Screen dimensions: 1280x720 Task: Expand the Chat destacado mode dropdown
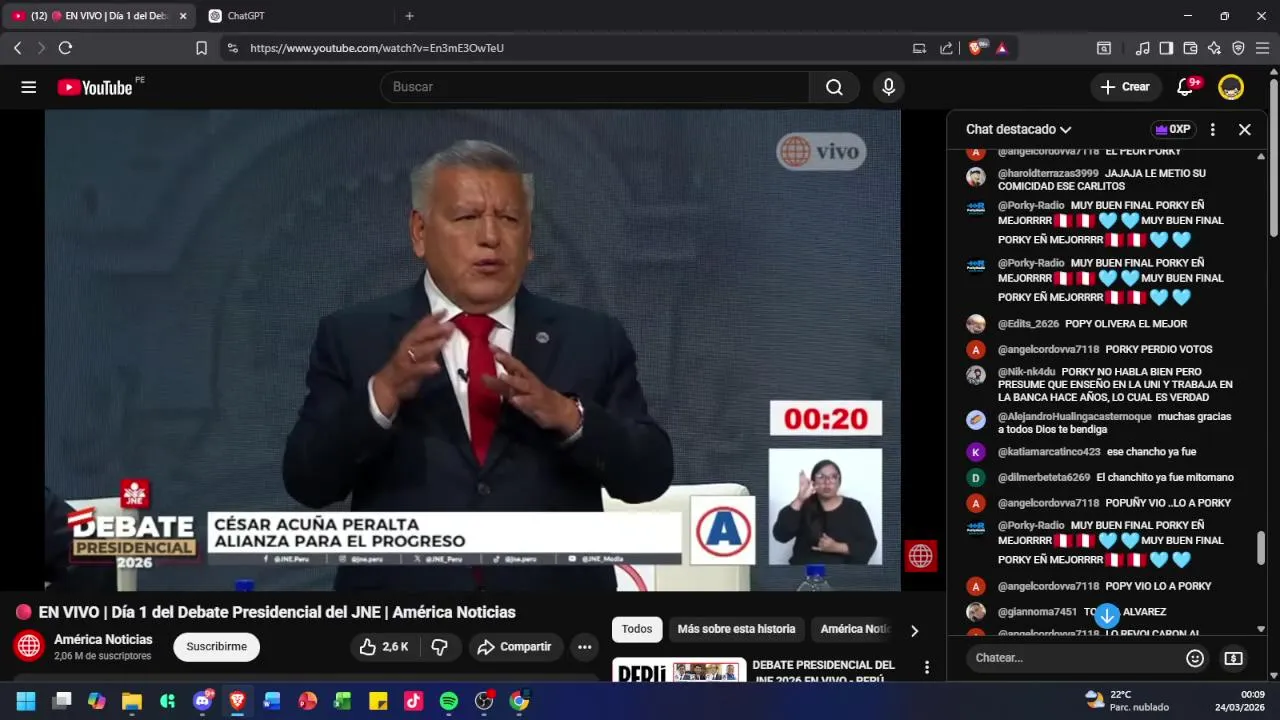tap(1018, 129)
